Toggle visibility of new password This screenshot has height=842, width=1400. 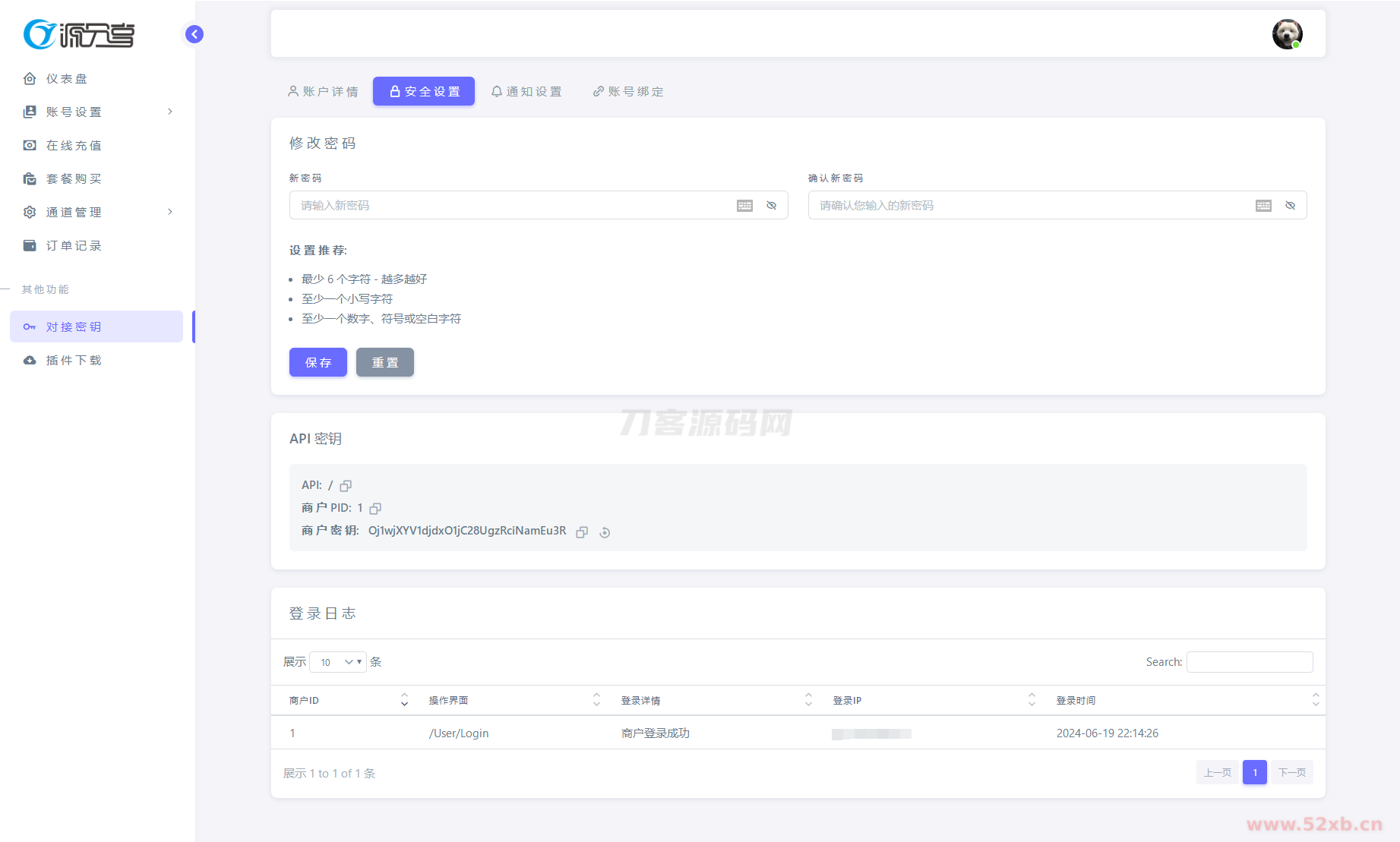[771, 206]
